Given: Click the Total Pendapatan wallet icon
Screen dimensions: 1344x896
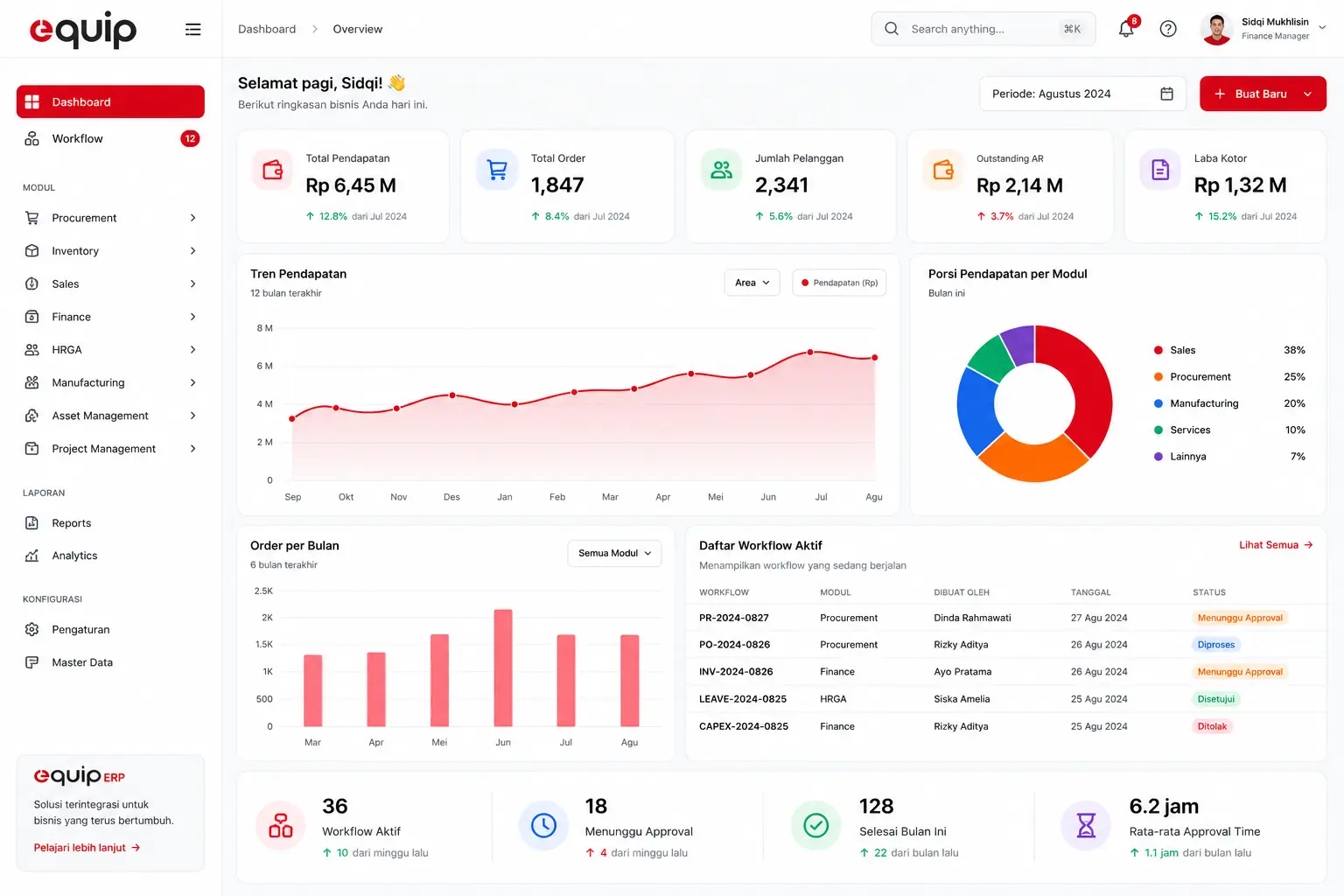Looking at the screenshot, I should click(x=273, y=170).
